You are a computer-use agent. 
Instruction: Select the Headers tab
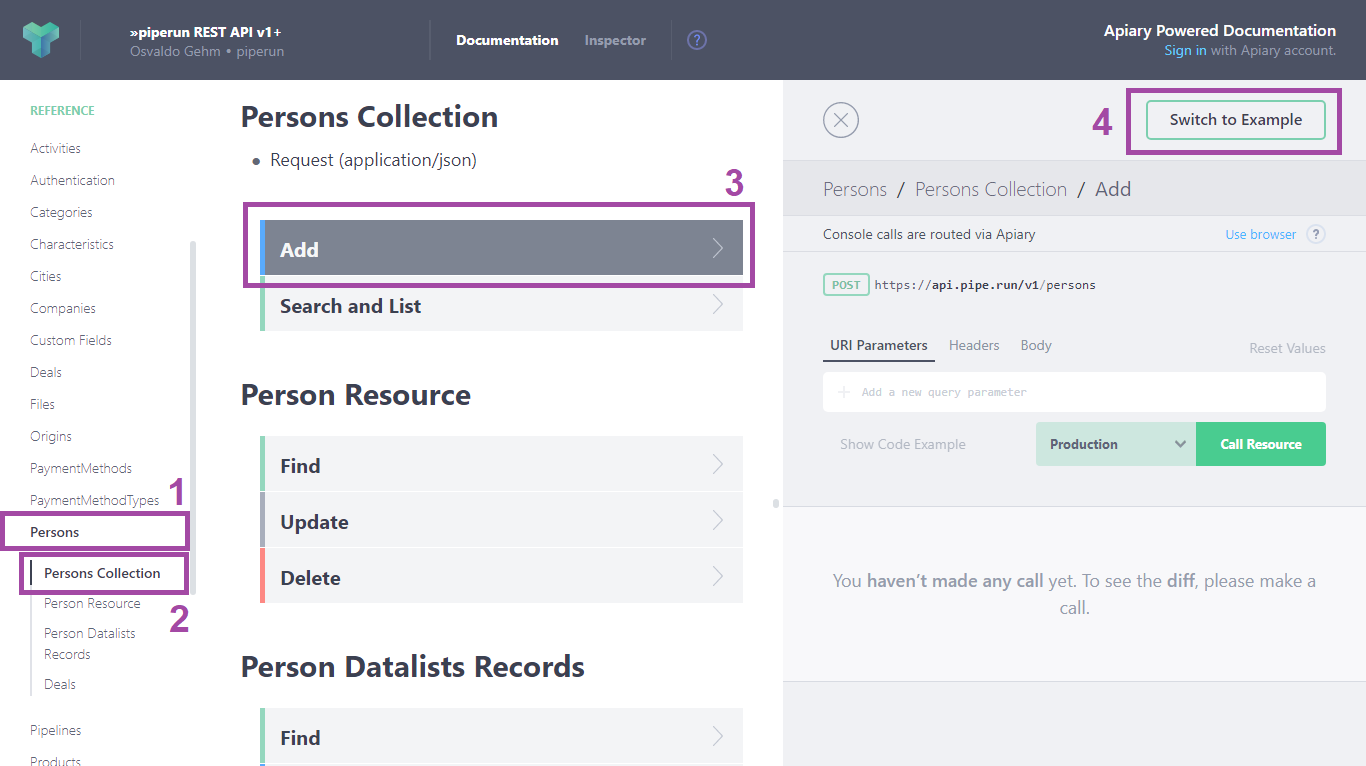[974, 345]
